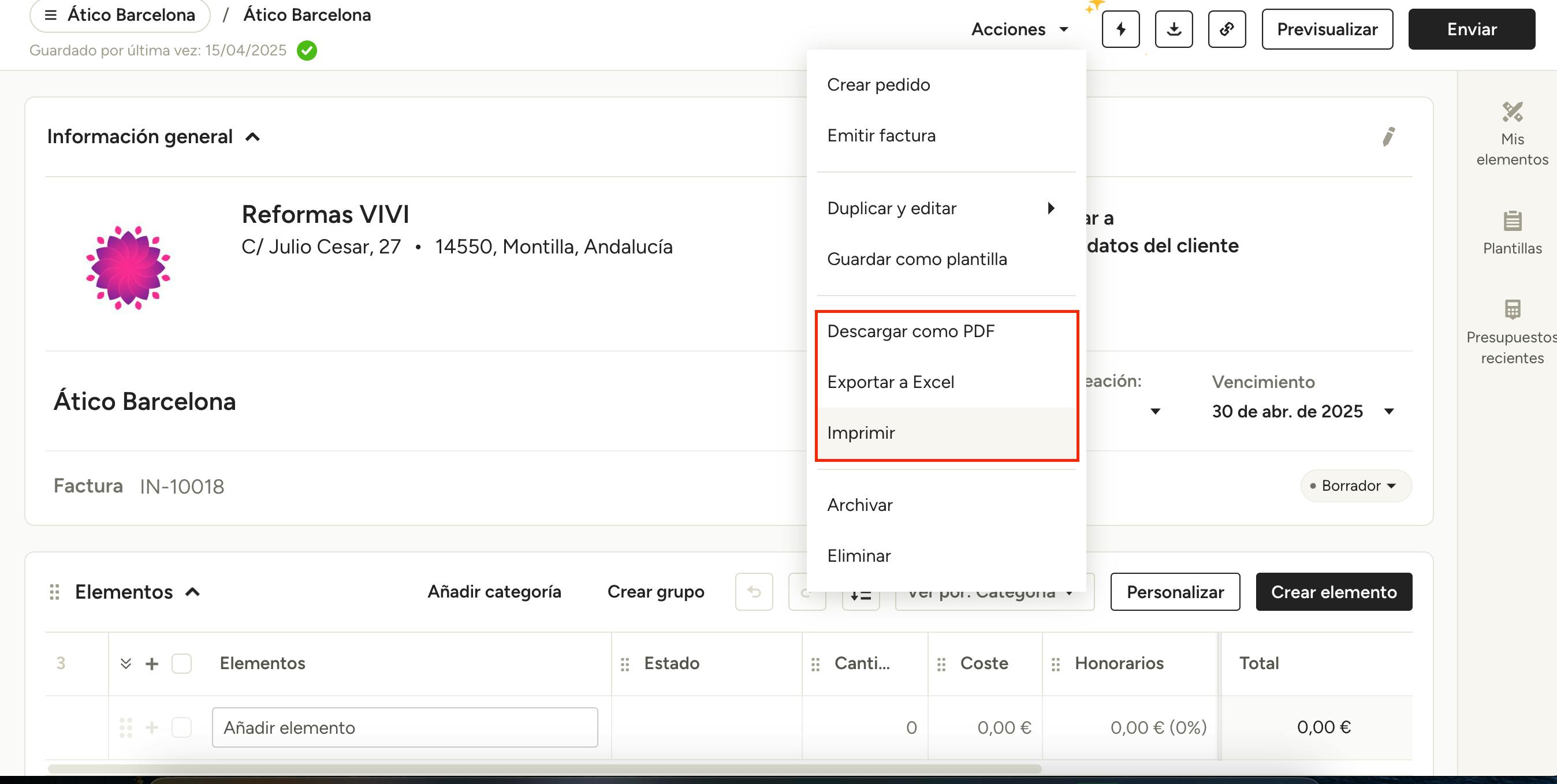Toggle the header select-all checkbox in Elementos table
The height and width of the screenshot is (784, 1557).
pyautogui.click(x=181, y=663)
